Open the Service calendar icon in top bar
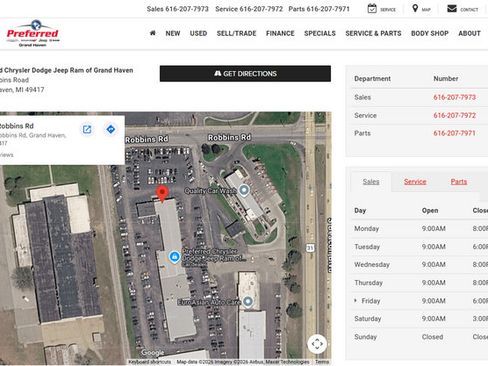Image resolution: width=488 pixels, height=366 pixels. (381, 9)
